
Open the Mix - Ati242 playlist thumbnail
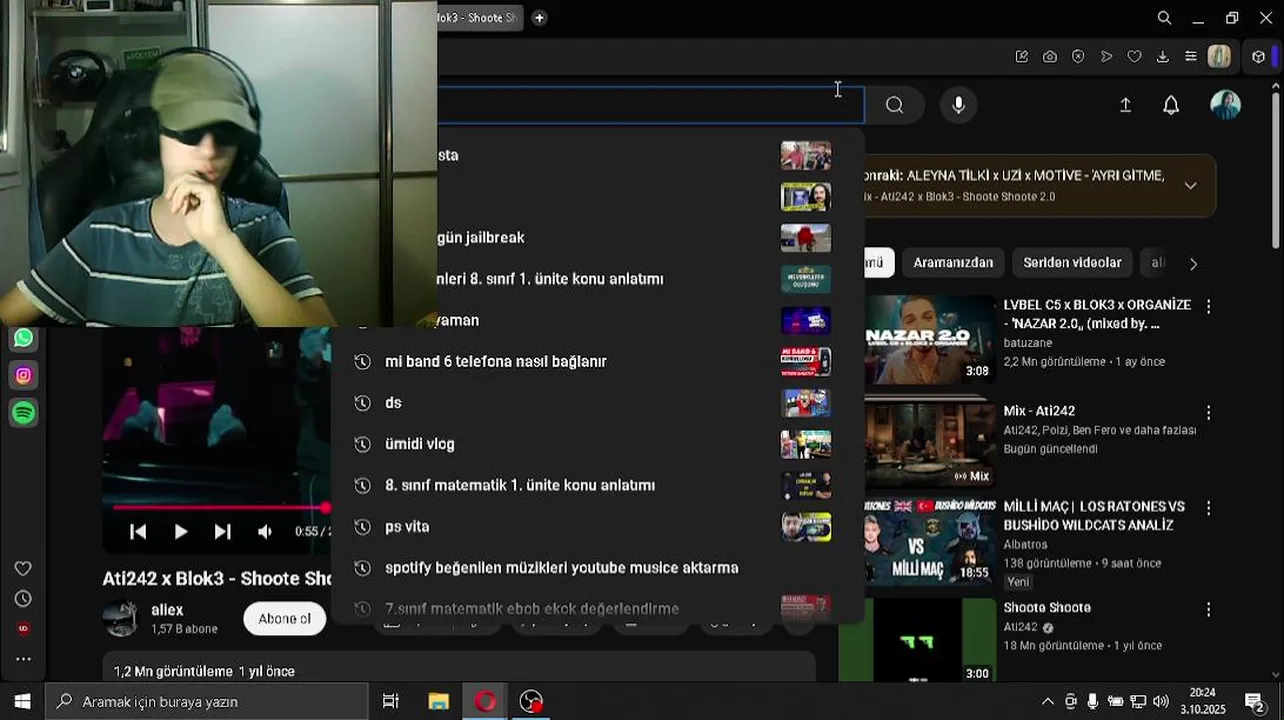930,444
